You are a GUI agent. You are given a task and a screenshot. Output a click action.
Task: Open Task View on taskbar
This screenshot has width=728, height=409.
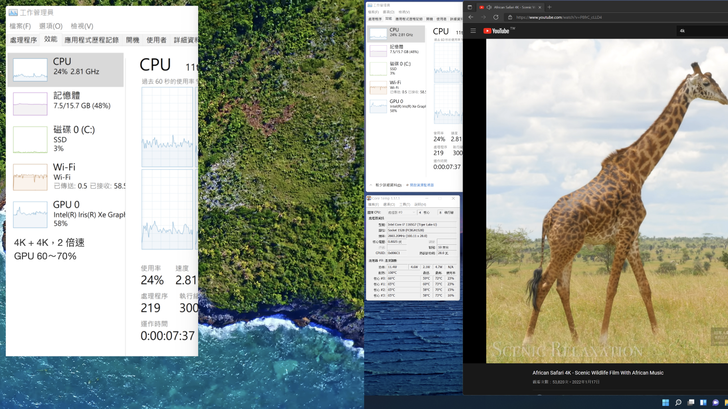(691, 402)
